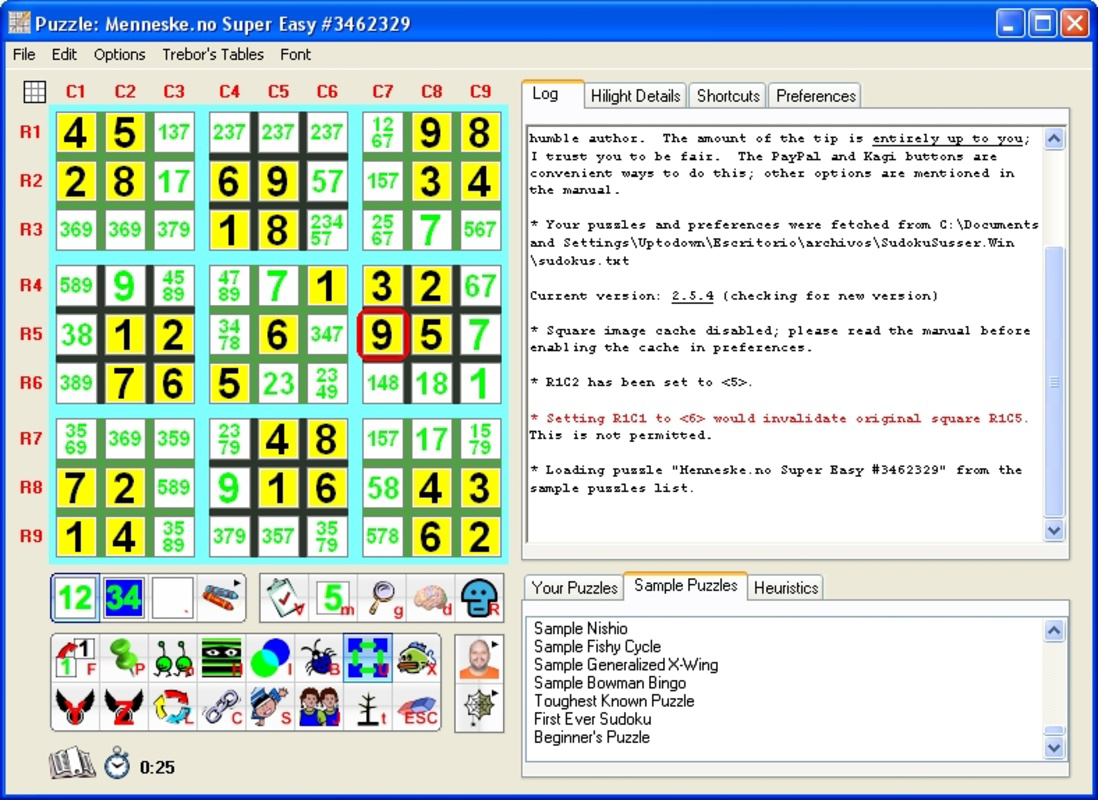Open the Edit menu
This screenshot has width=1098, height=800.
coord(64,55)
